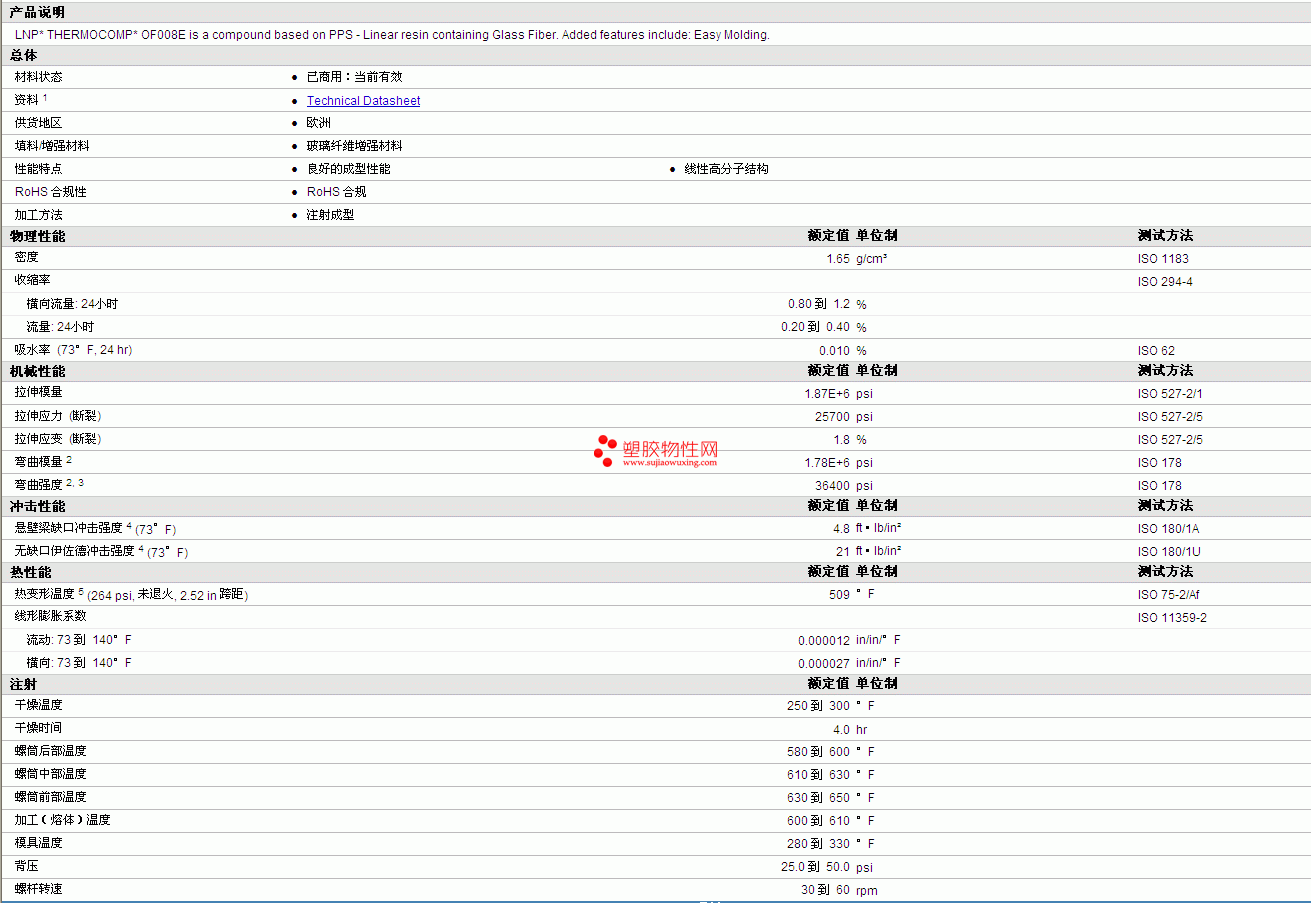Click flow shrinkage value 0.20 到 0.40
Viewport: 1311px width, 903px height.
point(815,327)
